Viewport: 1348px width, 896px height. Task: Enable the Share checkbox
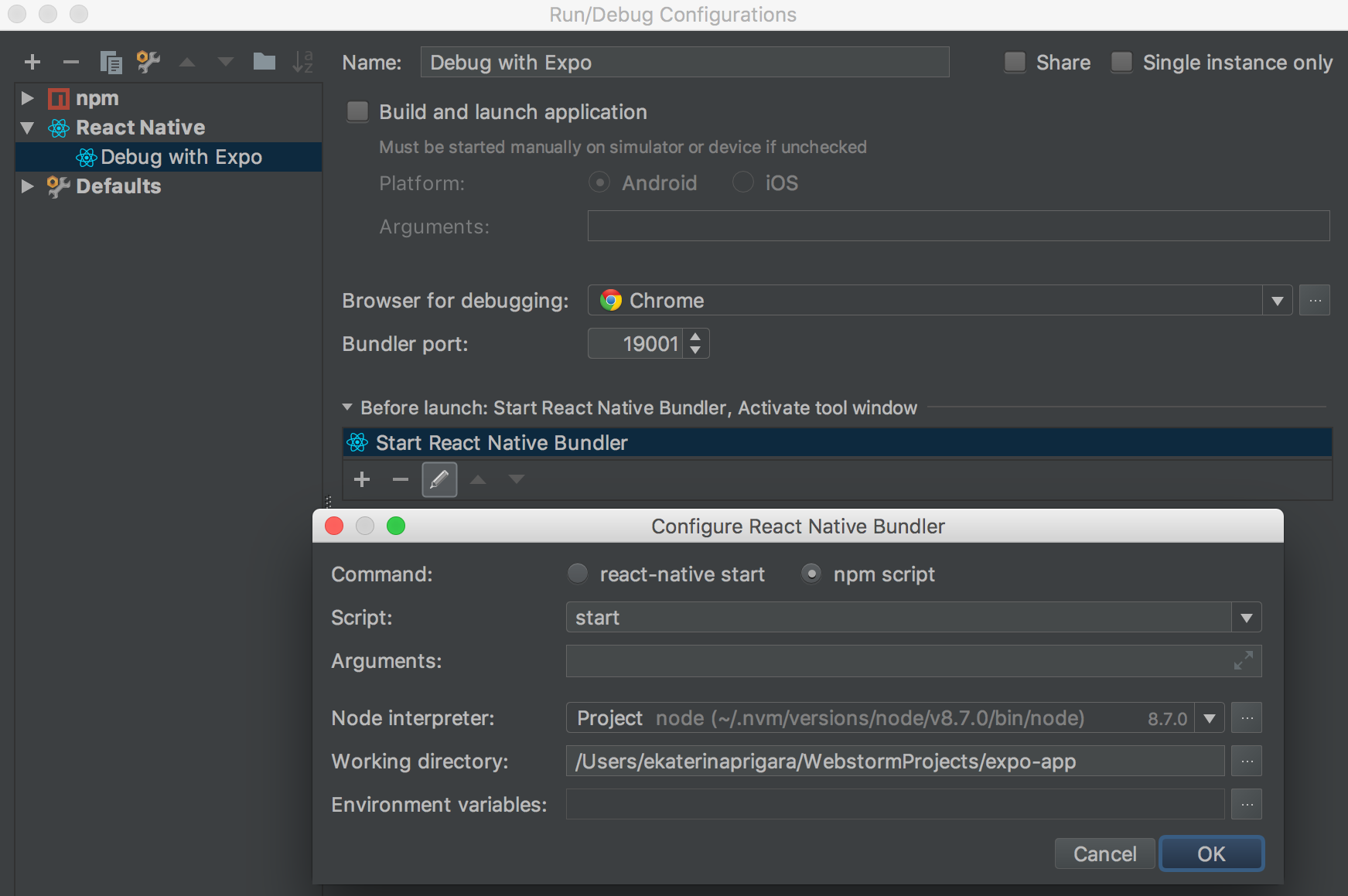(1015, 62)
